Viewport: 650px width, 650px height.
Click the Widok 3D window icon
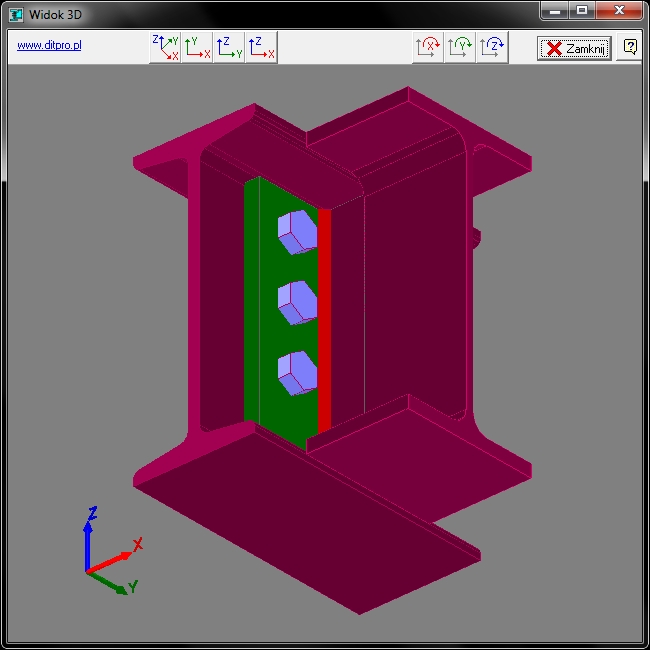16,15
